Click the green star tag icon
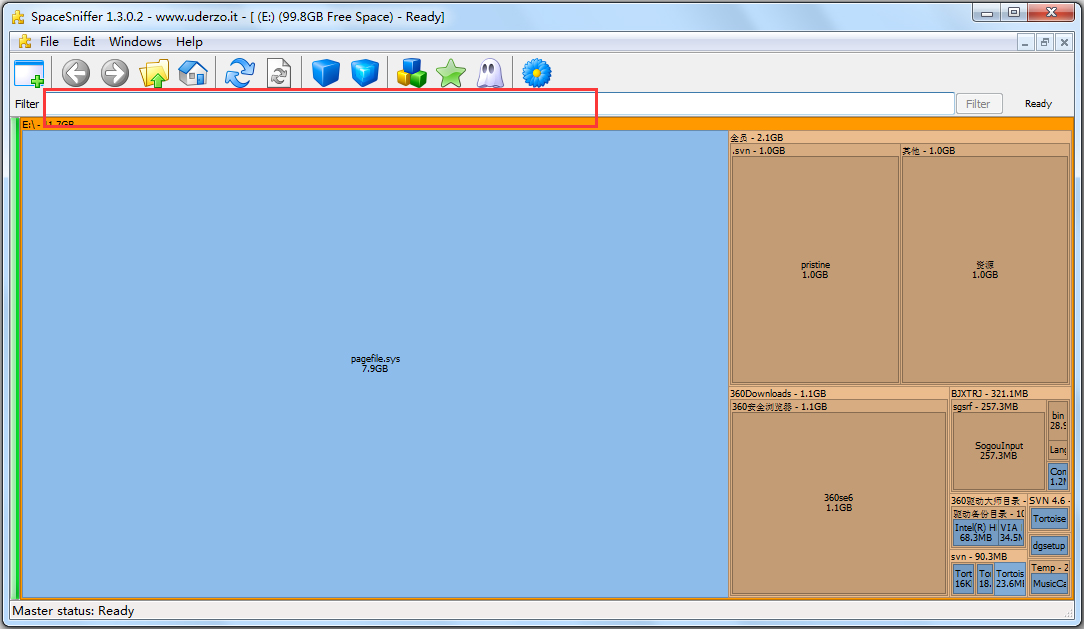This screenshot has width=1084, height=629. [451, 73]
